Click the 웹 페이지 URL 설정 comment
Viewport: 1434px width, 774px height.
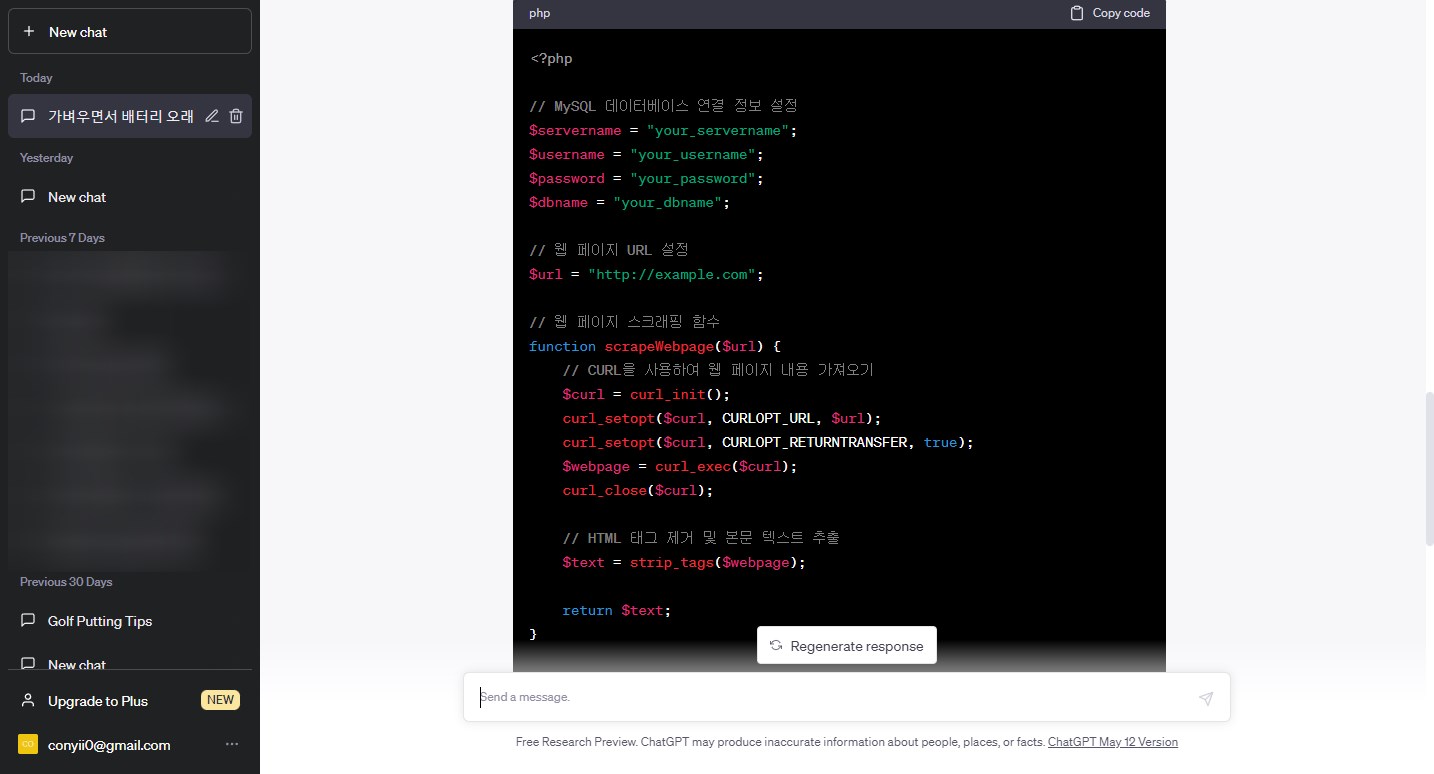[x=609, y=250]
